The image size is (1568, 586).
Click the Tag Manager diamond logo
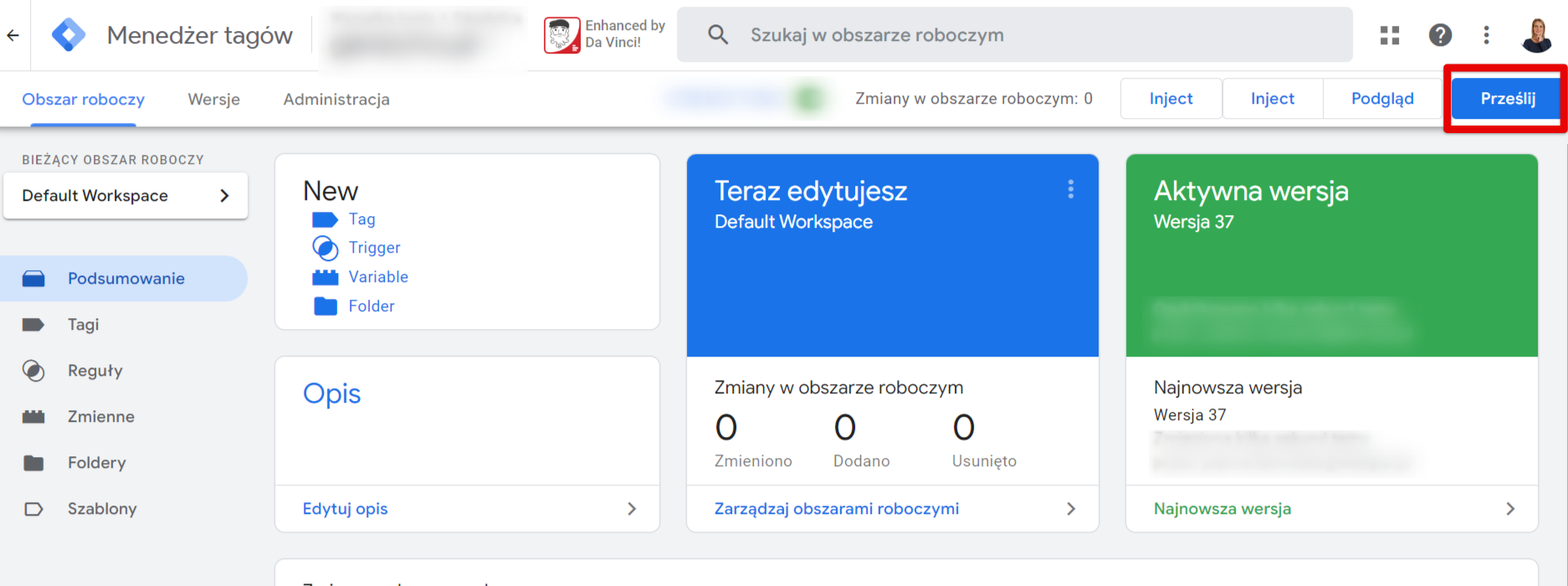pos(69,35)
